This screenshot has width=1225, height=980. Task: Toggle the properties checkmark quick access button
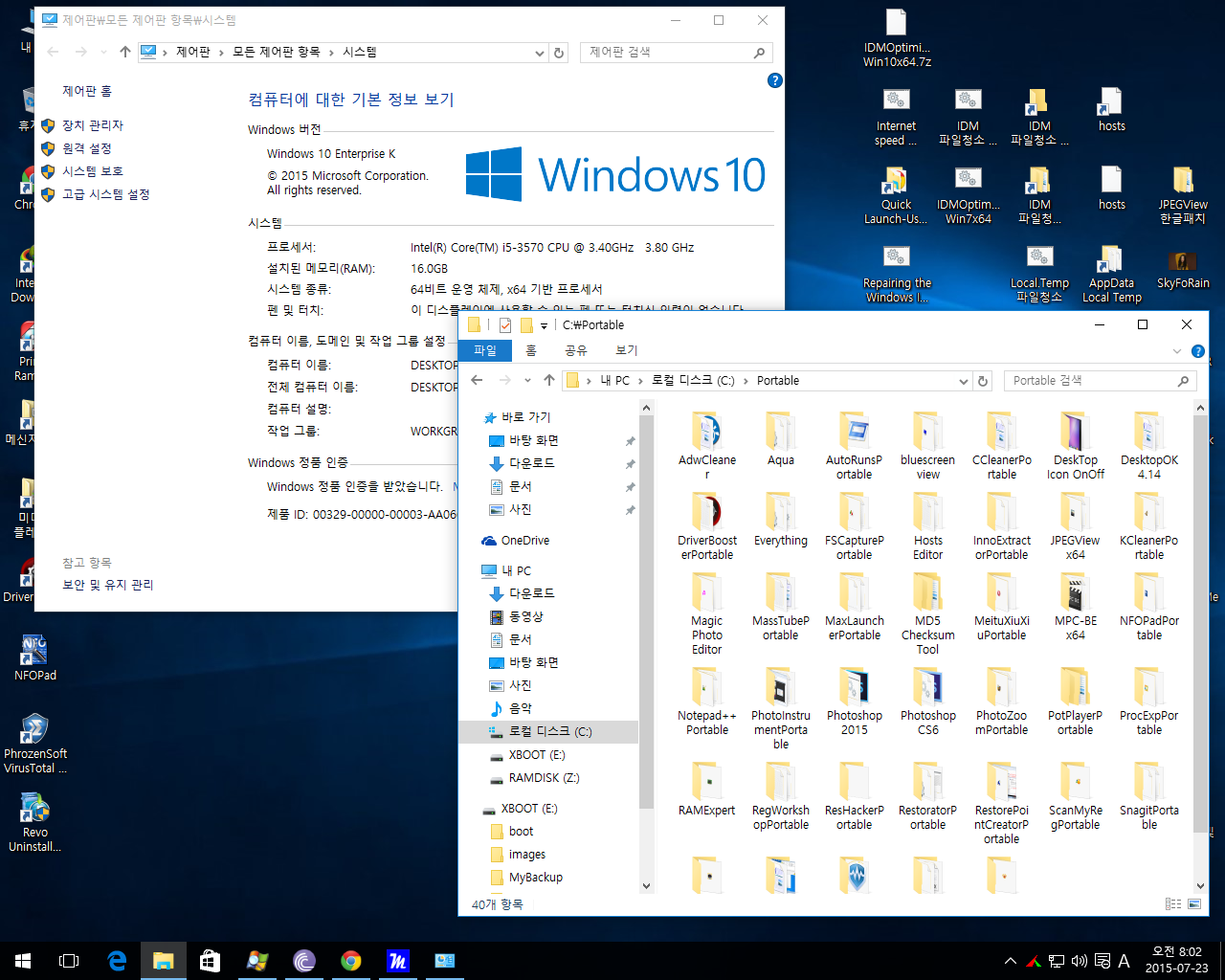(505, 325)
